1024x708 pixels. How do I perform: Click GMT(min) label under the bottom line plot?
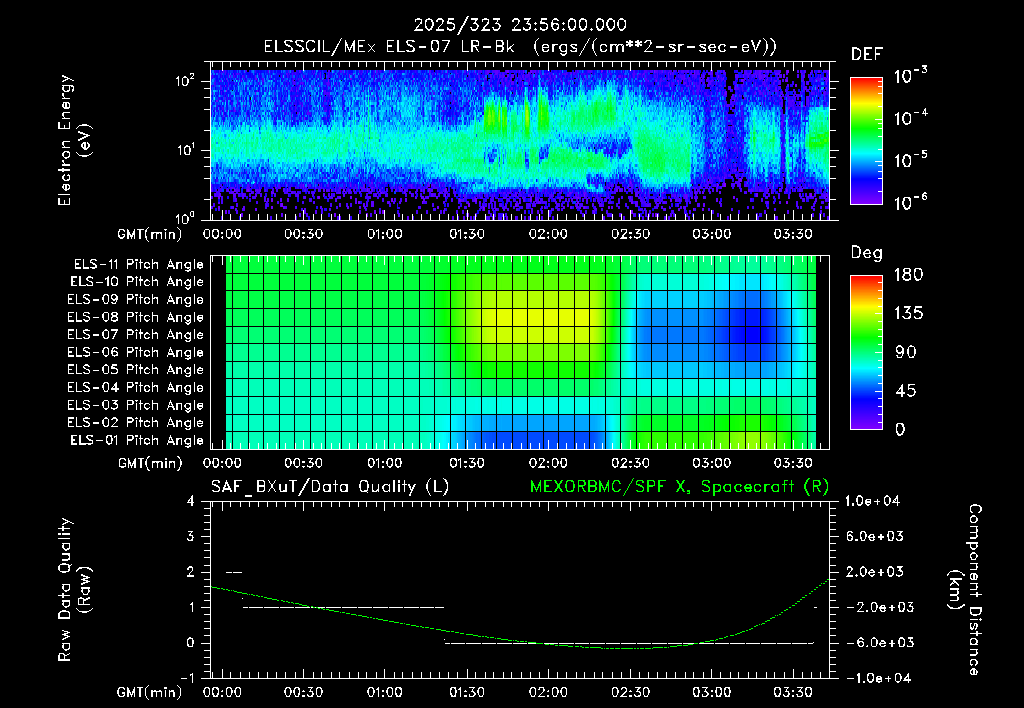coord(149,692)
